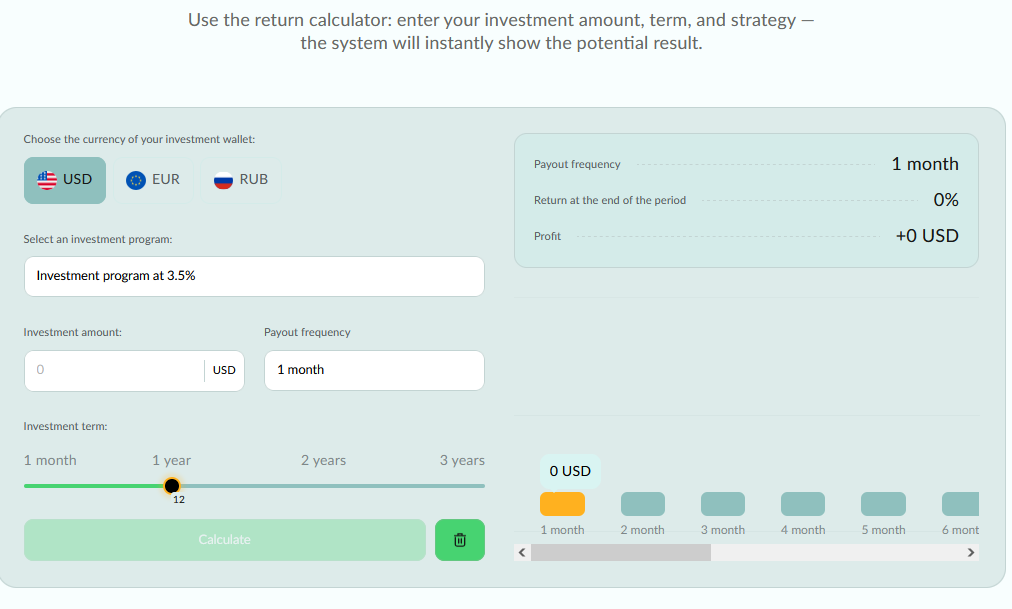
Task: Select the 3 month chart bar
Action: (722, 504)
